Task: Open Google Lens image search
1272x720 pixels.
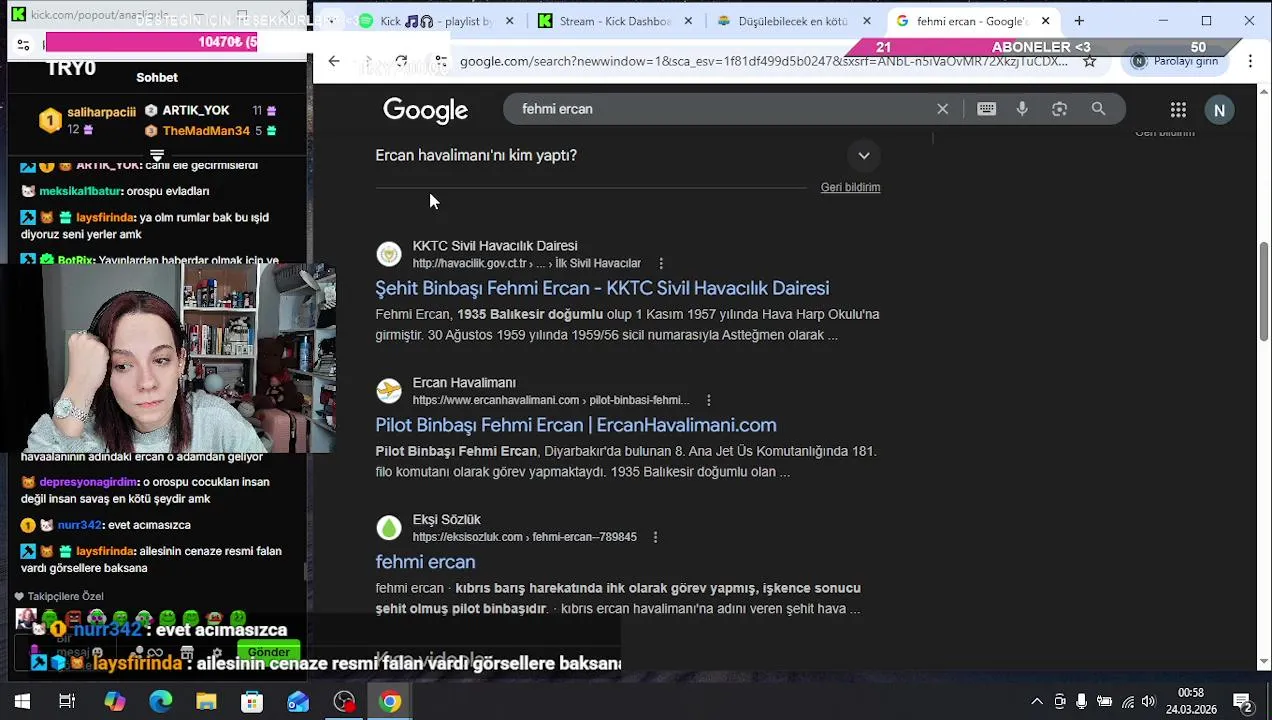Action: pos(1059,109)
